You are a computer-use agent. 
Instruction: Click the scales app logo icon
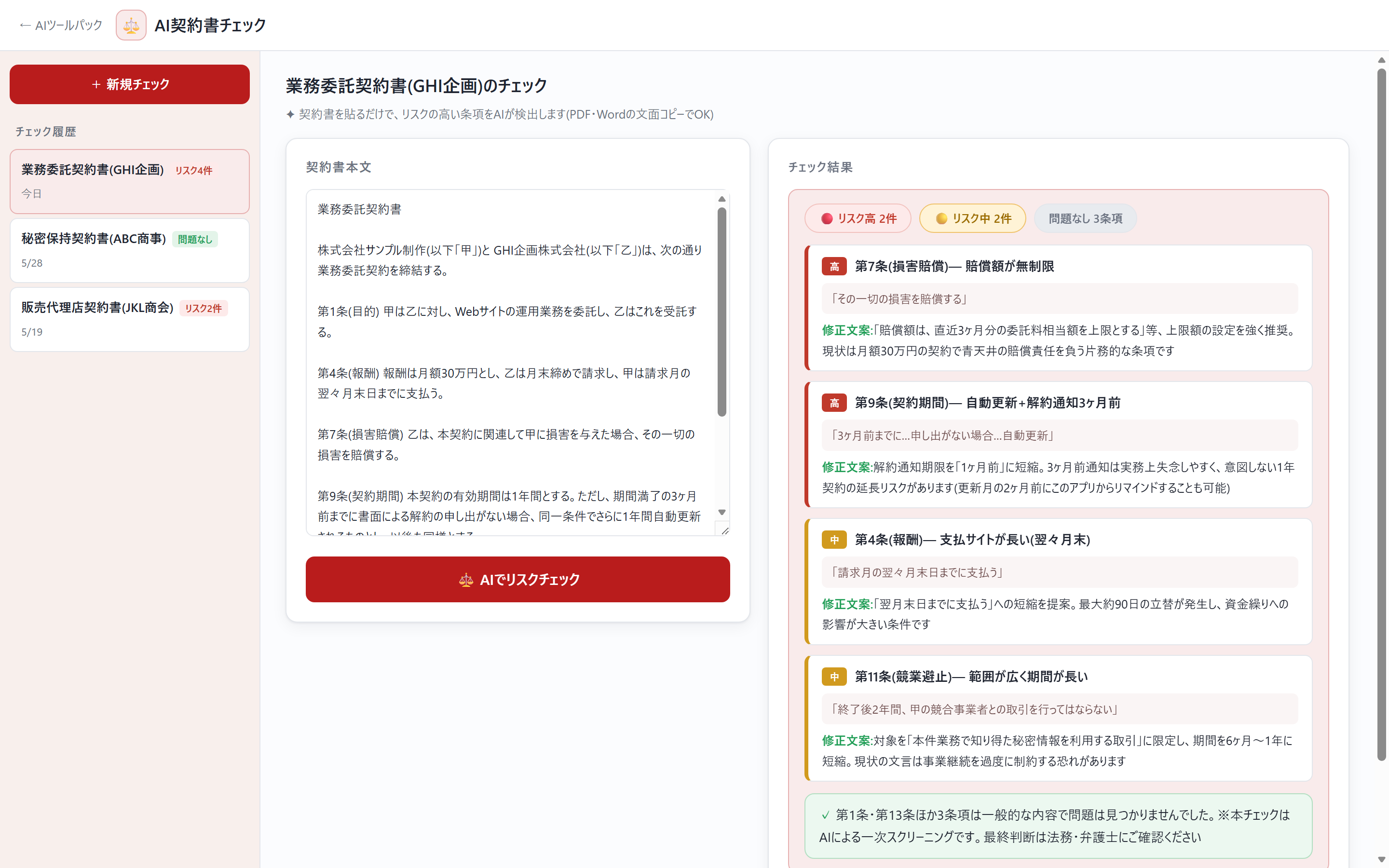[131, 25]
